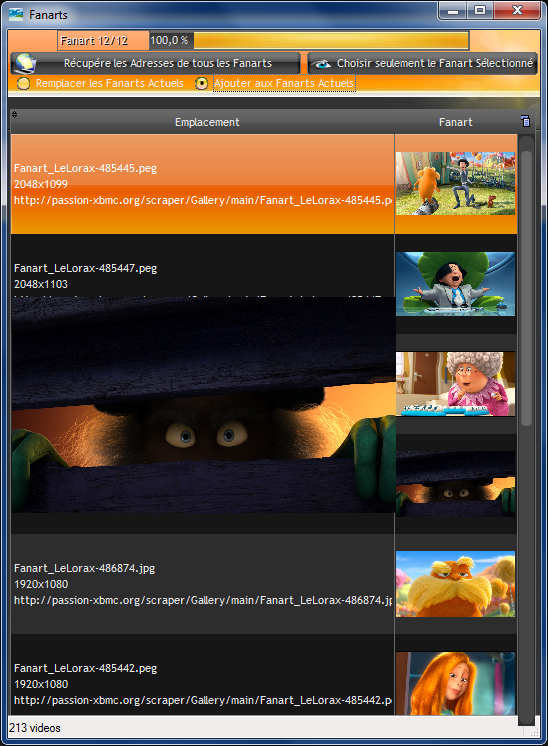
Task: Click the vertical scrollbar thumb of the list
Action: (526, 288)
